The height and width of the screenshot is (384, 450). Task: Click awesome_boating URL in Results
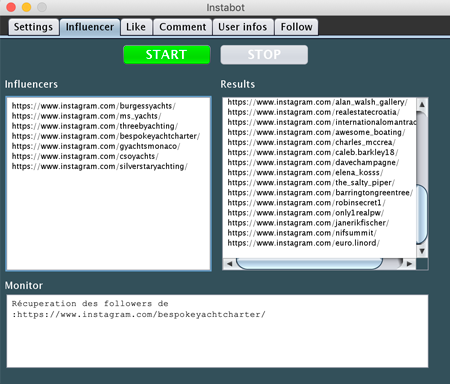pyautogui.click(x=316, y=132)
